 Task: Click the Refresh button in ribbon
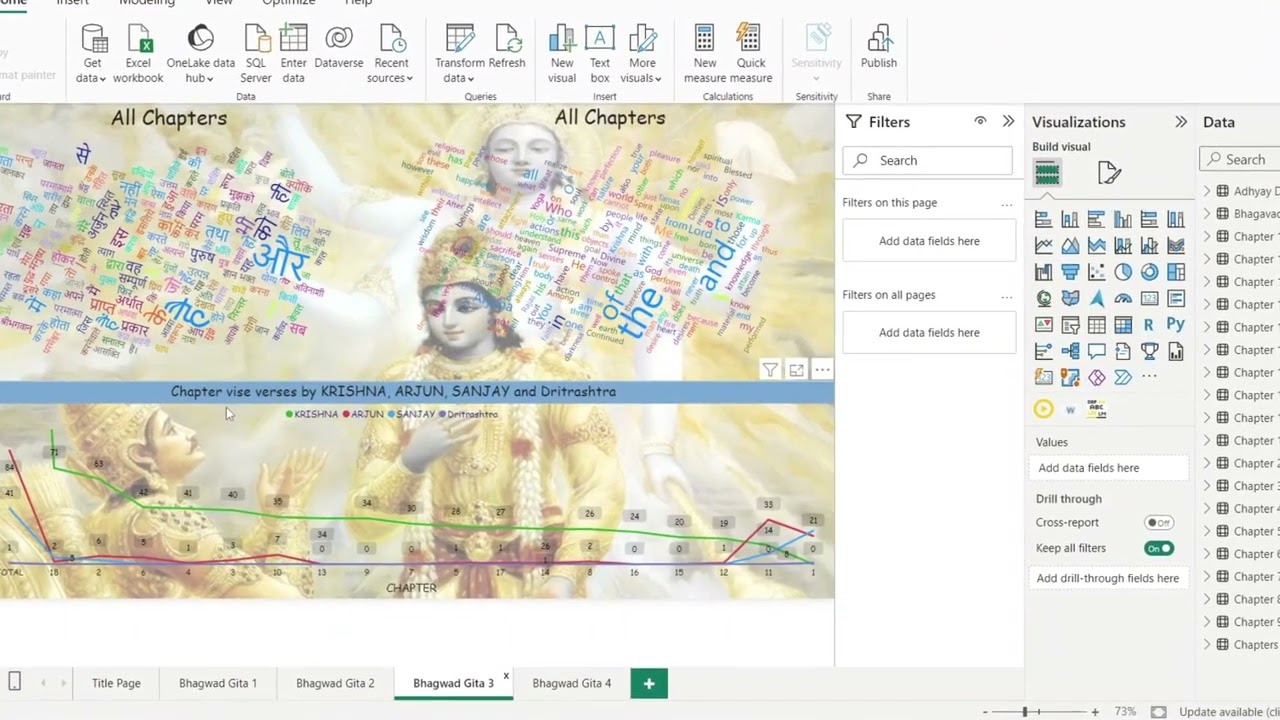coord(507,48)
